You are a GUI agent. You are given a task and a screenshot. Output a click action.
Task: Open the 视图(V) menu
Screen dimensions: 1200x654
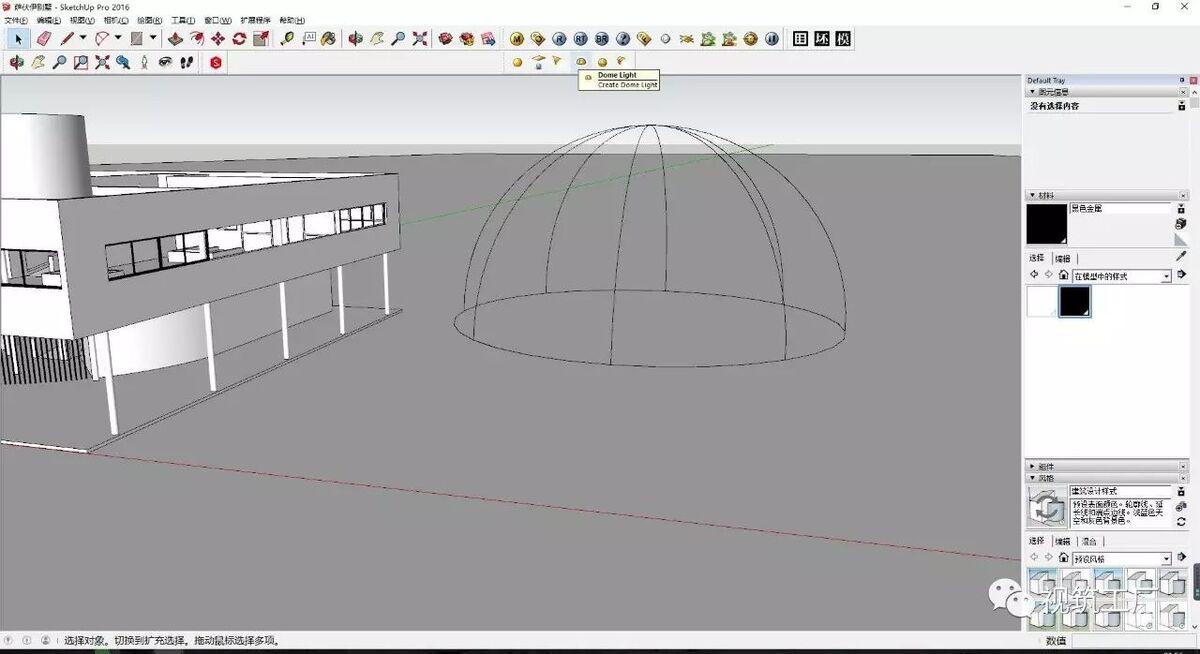[x=82, y=20]
